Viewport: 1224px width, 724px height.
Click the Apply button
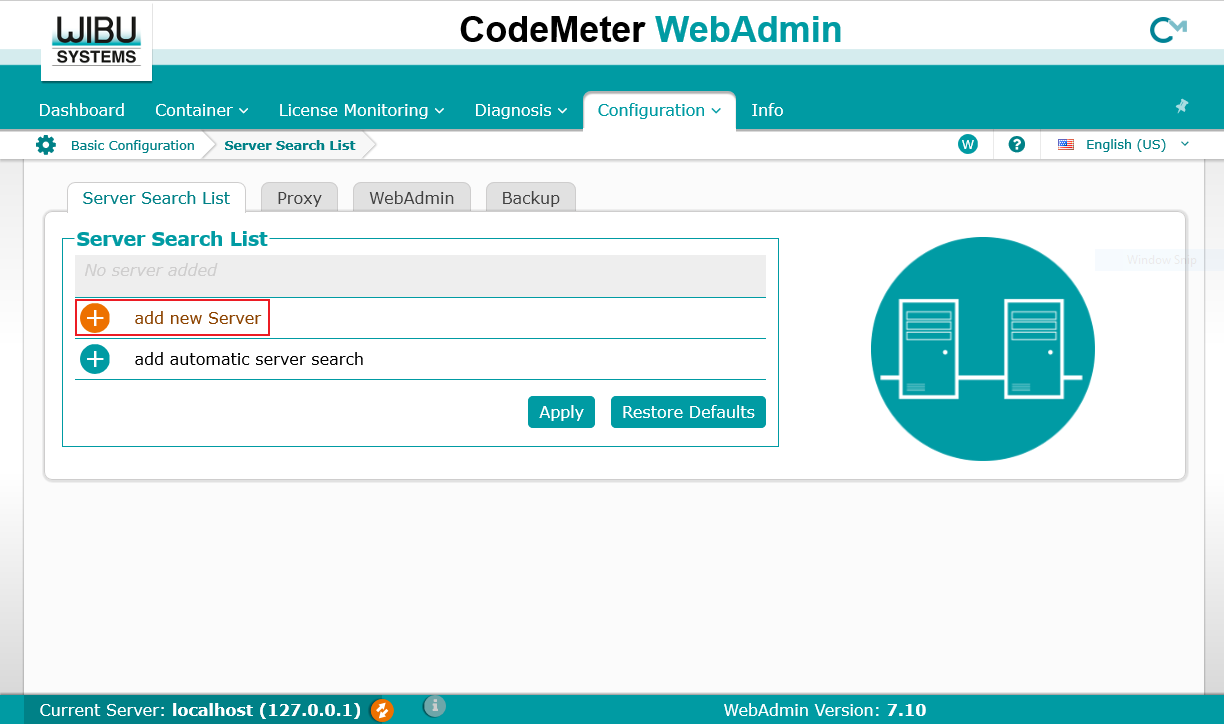(x=561, y=412)
